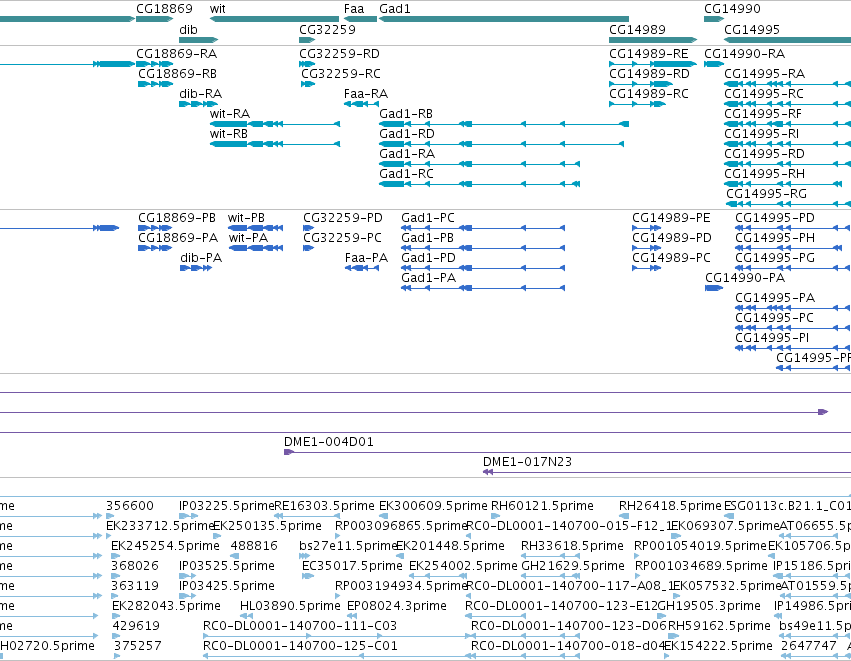Select the CG18869 gene feature
Screen dimensions: 851x661
(x=155, y=19)
